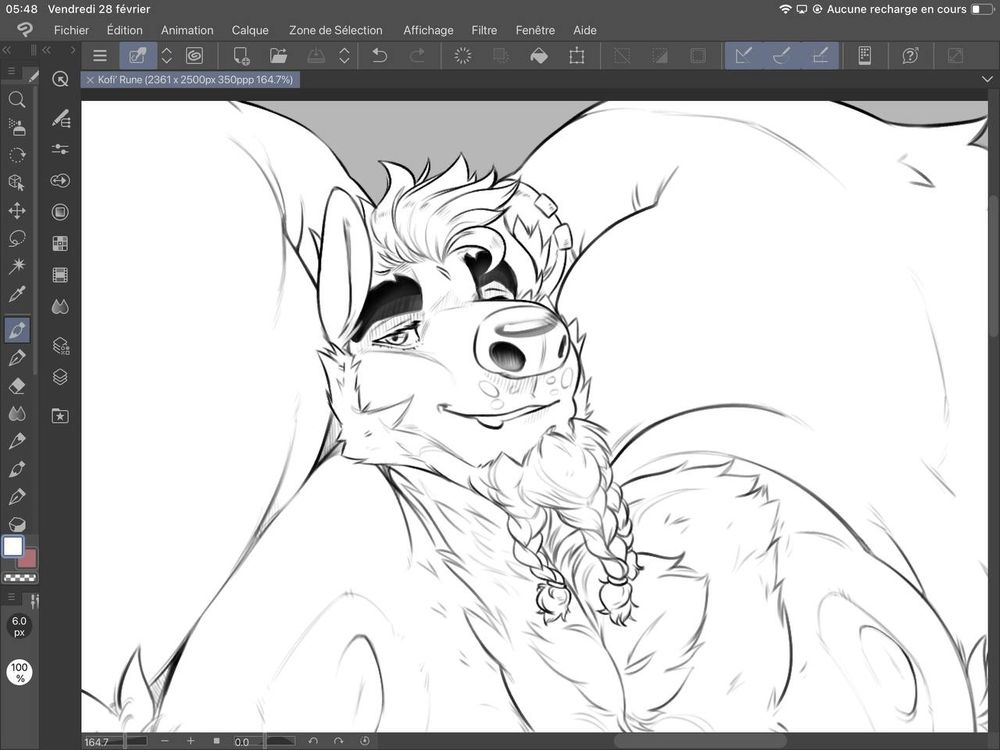This screenshot has width=1000, height=750.
Task: Create a new canvas with New icon
Action: [x=241, y=55]
